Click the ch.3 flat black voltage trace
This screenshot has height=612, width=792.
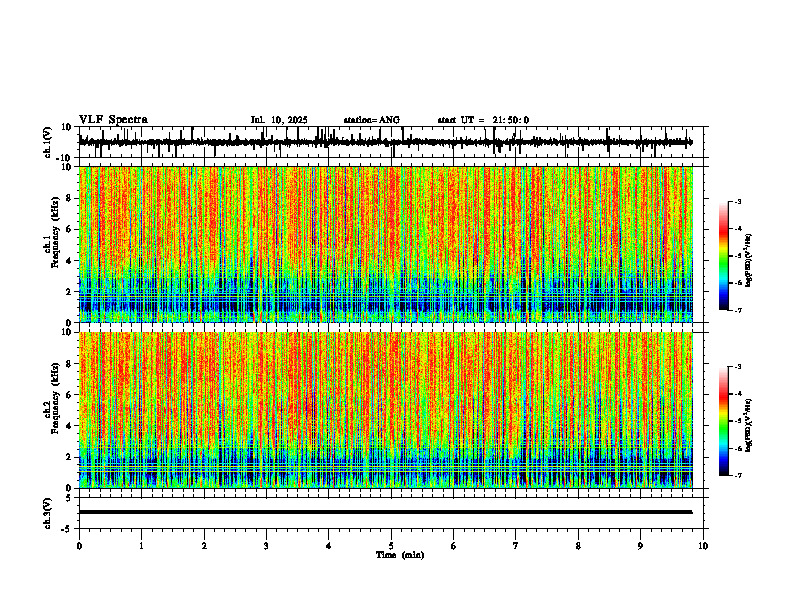tap(385, 512)
